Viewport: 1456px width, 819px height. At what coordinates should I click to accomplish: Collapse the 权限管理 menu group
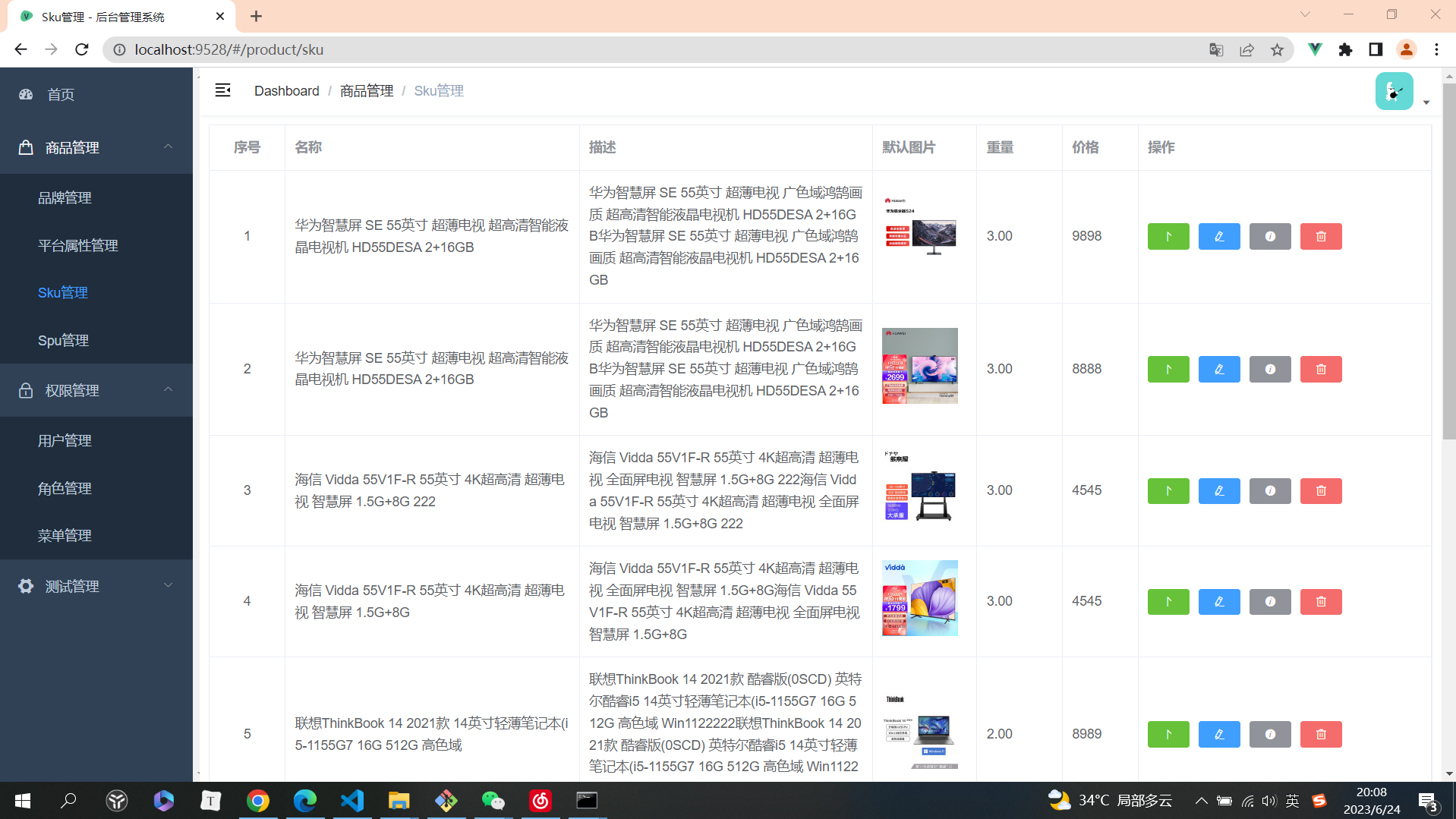[x=96, y=390]
